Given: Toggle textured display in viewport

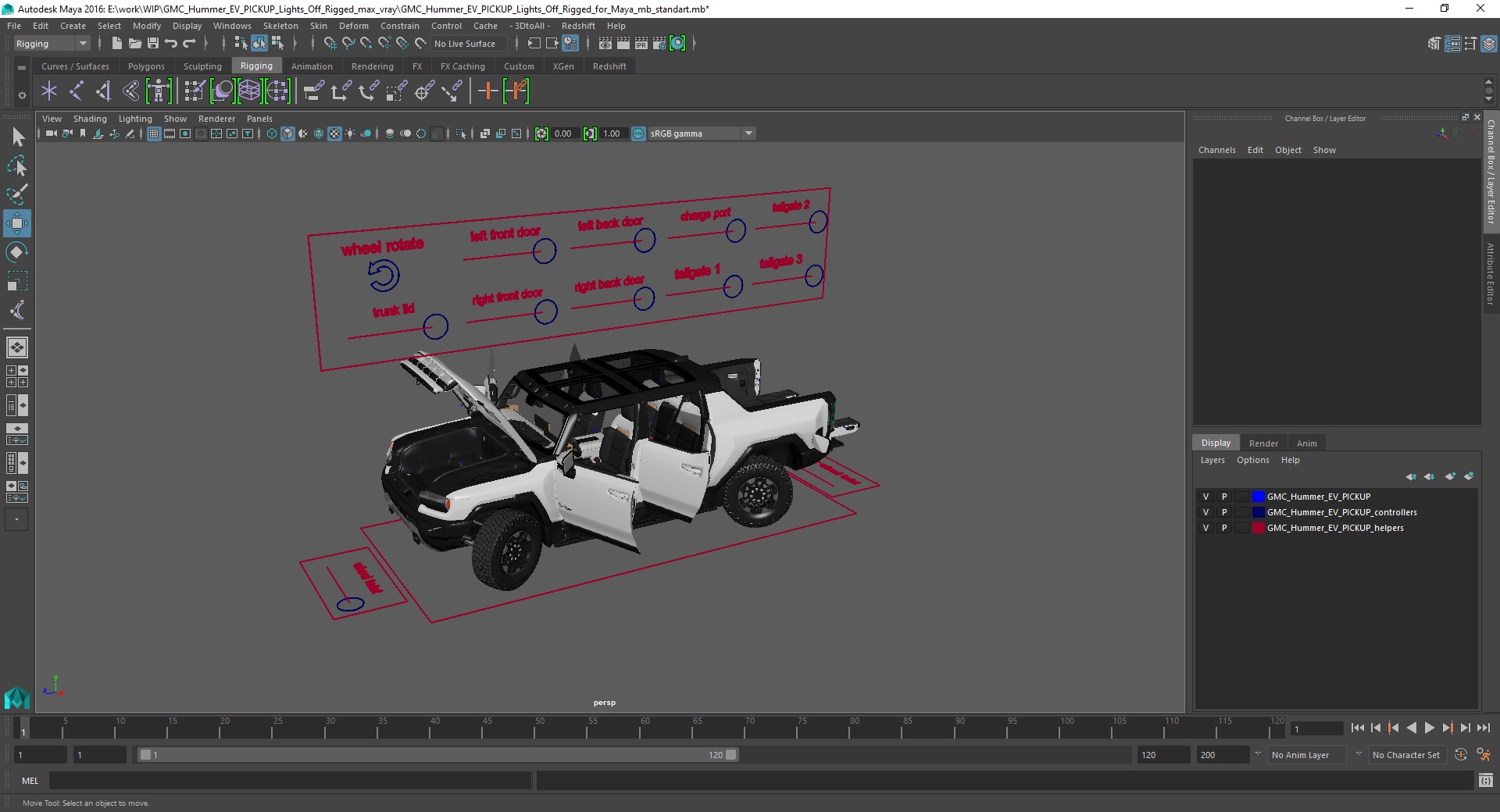Looking at the screenshot, I should pyautogui.click(x=334, y=134).
